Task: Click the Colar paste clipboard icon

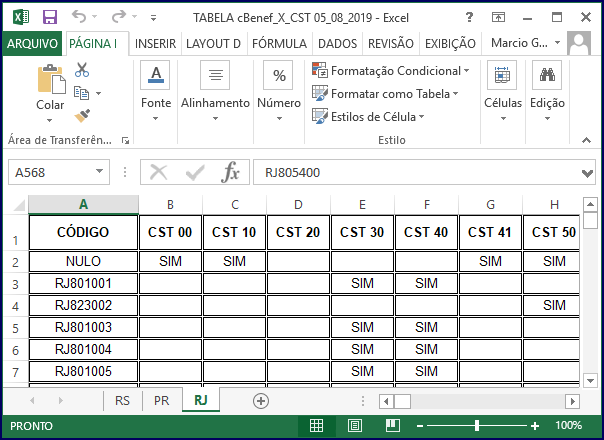Action: (x=52, y=79)
